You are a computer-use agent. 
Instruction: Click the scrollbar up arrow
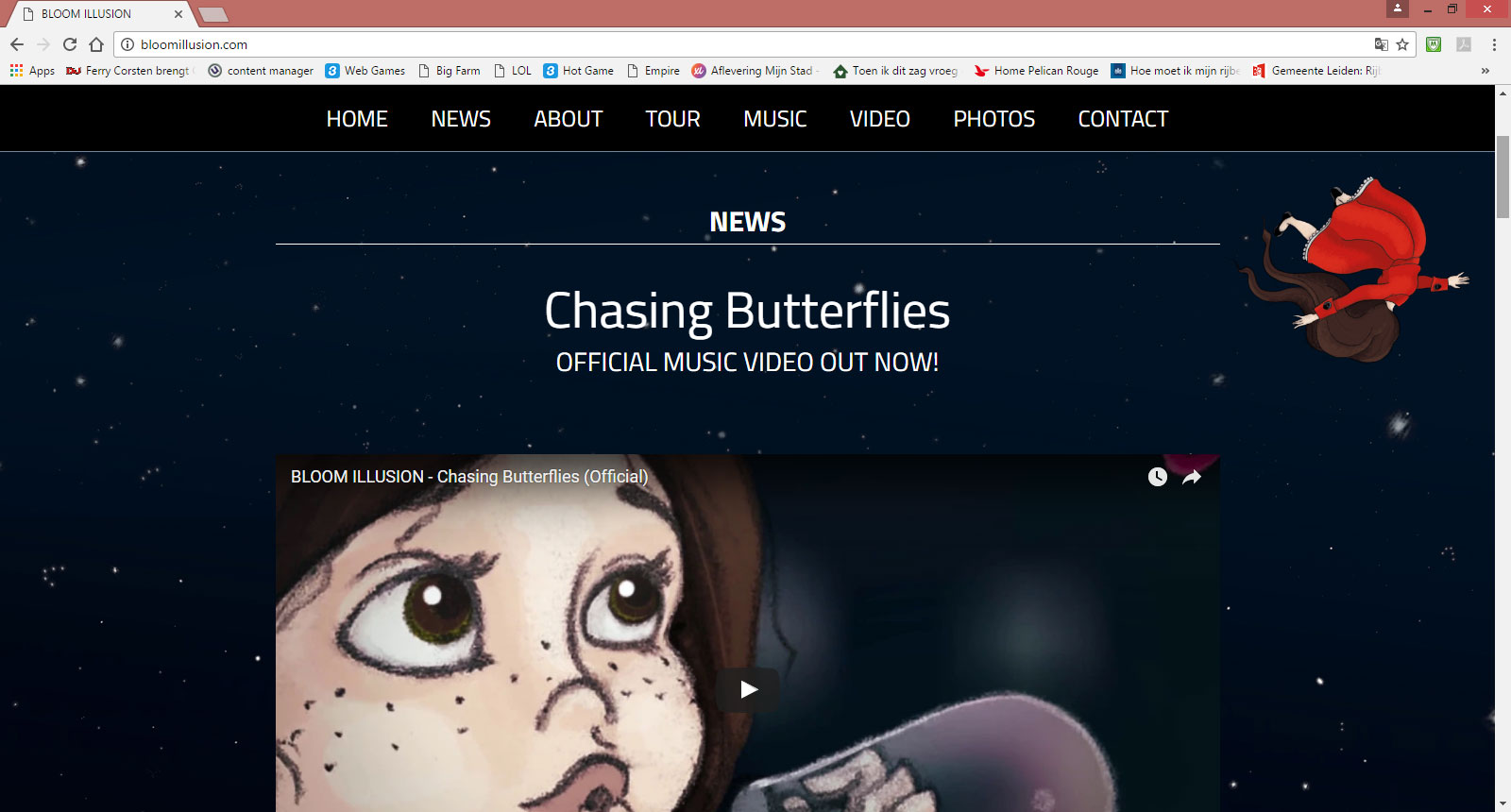tap(1503, 93)
